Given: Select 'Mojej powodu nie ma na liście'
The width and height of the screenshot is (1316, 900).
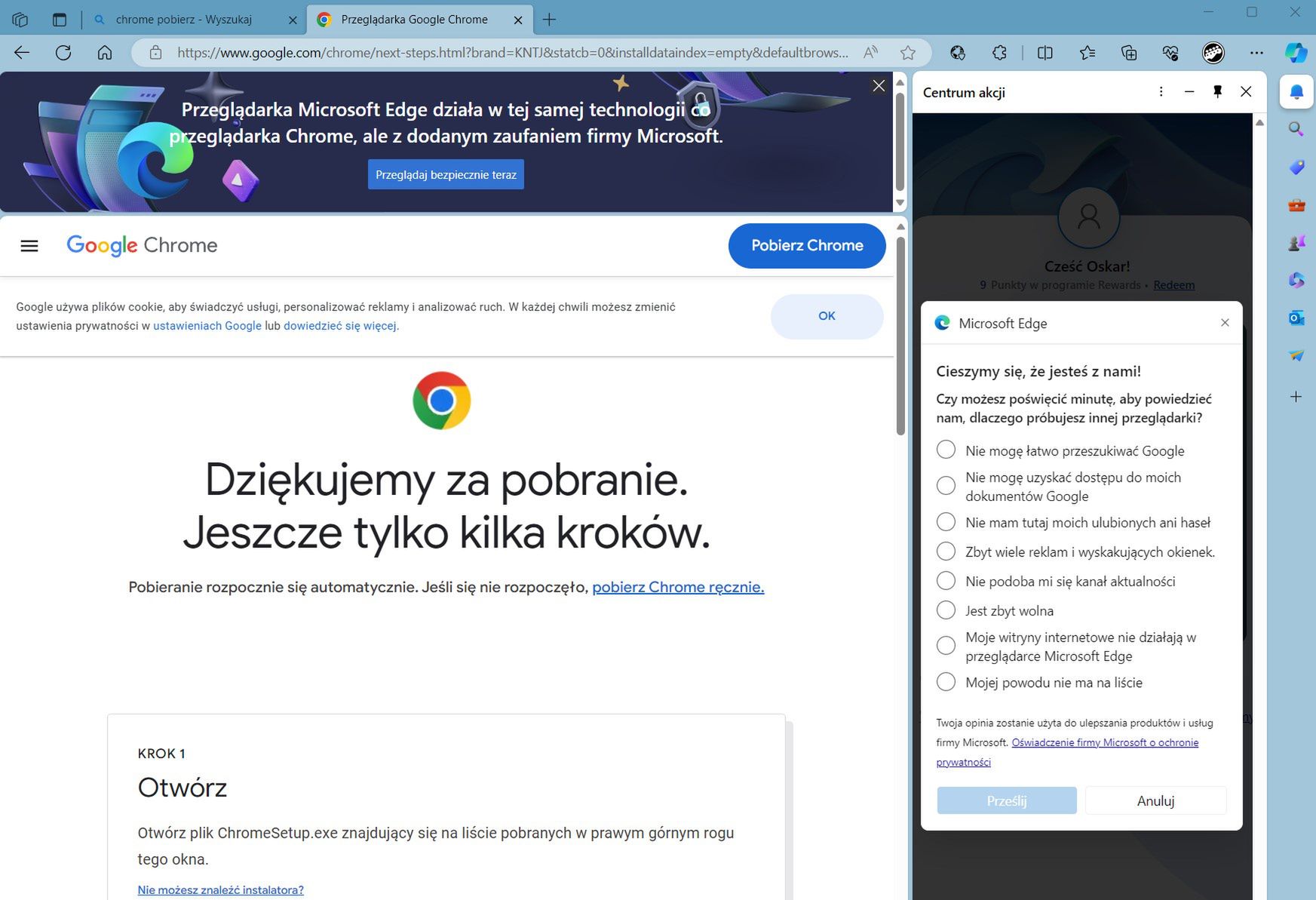Looking at the screenshot, I should pyautogui.click(x=946, y=681).
